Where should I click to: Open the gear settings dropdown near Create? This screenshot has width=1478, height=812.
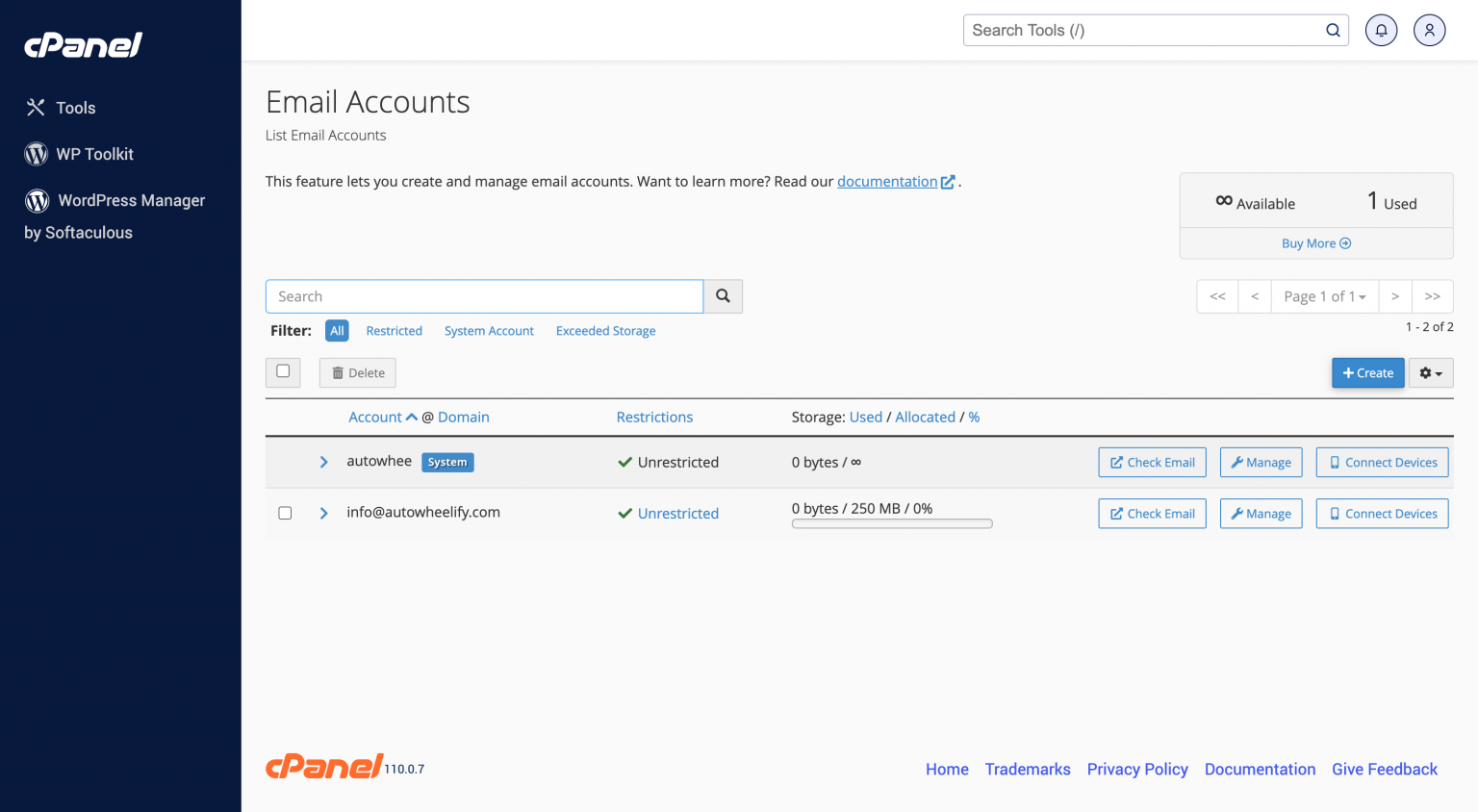coord(1431,372)
